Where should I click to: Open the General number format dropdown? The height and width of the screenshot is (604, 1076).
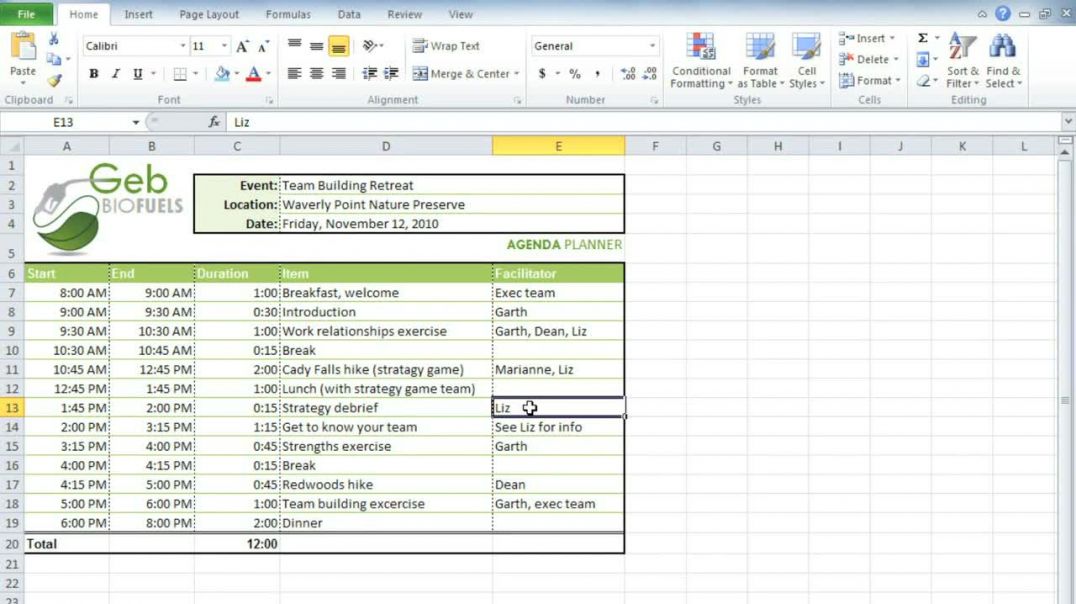pos(652,46)
